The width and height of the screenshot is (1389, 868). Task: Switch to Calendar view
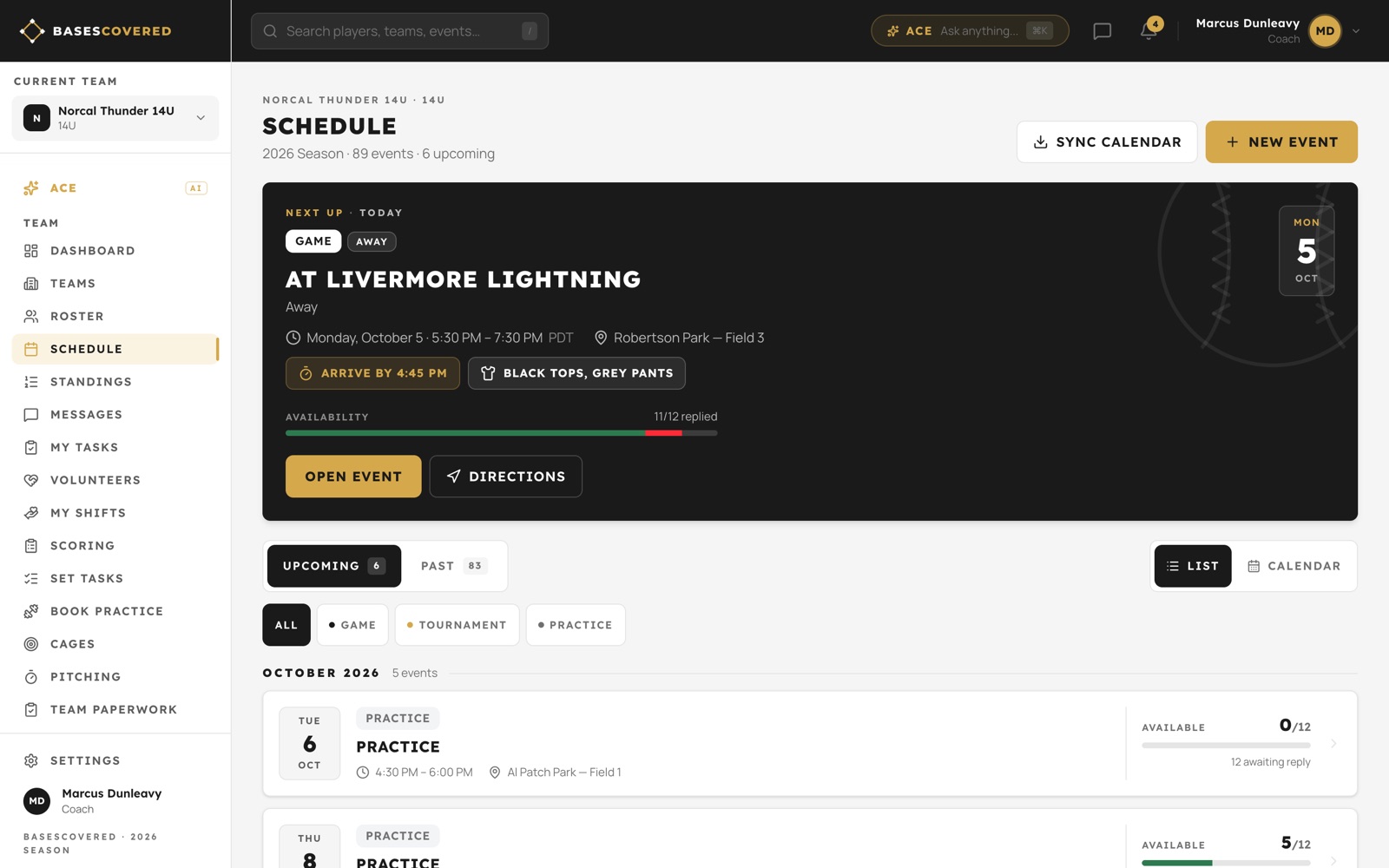point(1294,566)
